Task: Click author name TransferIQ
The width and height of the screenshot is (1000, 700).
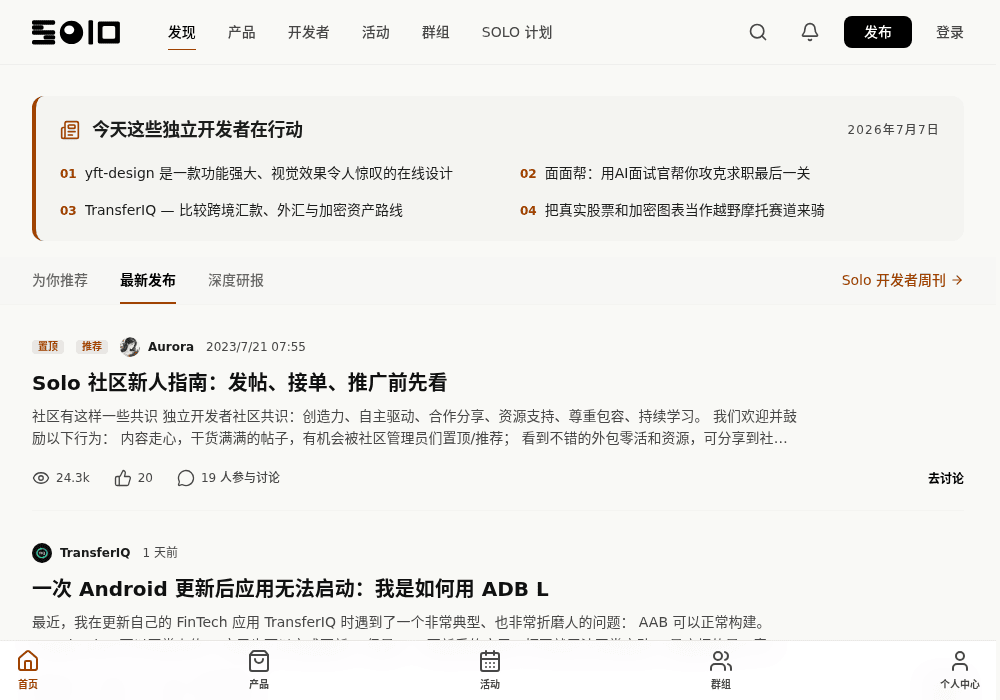Action: [x=95, y=553]
